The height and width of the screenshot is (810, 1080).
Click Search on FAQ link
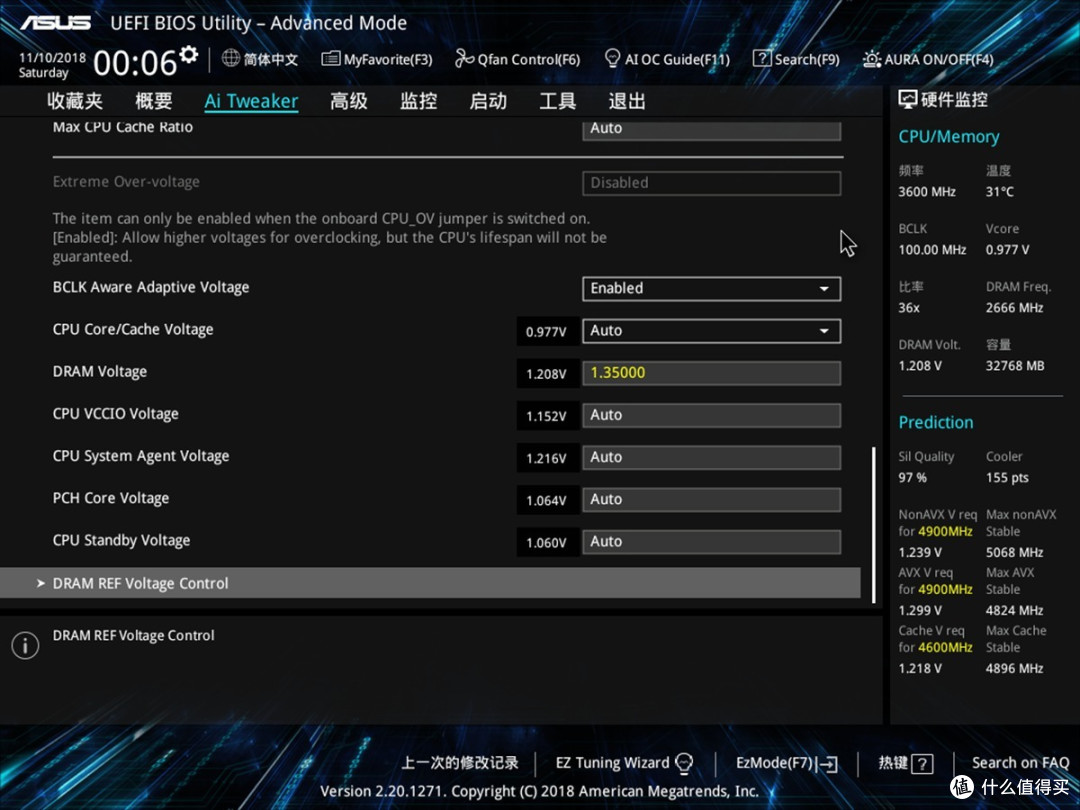pos(1021,763)
